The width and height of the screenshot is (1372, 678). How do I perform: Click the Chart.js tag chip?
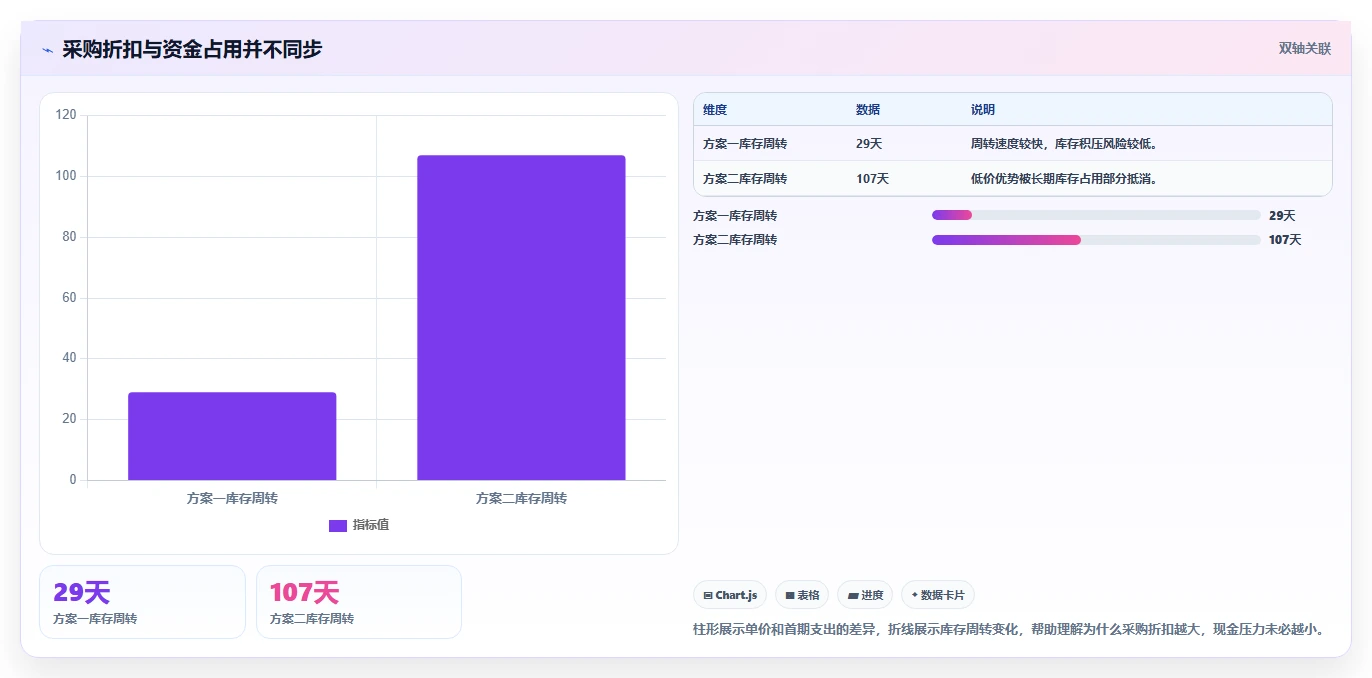point(730,595)
